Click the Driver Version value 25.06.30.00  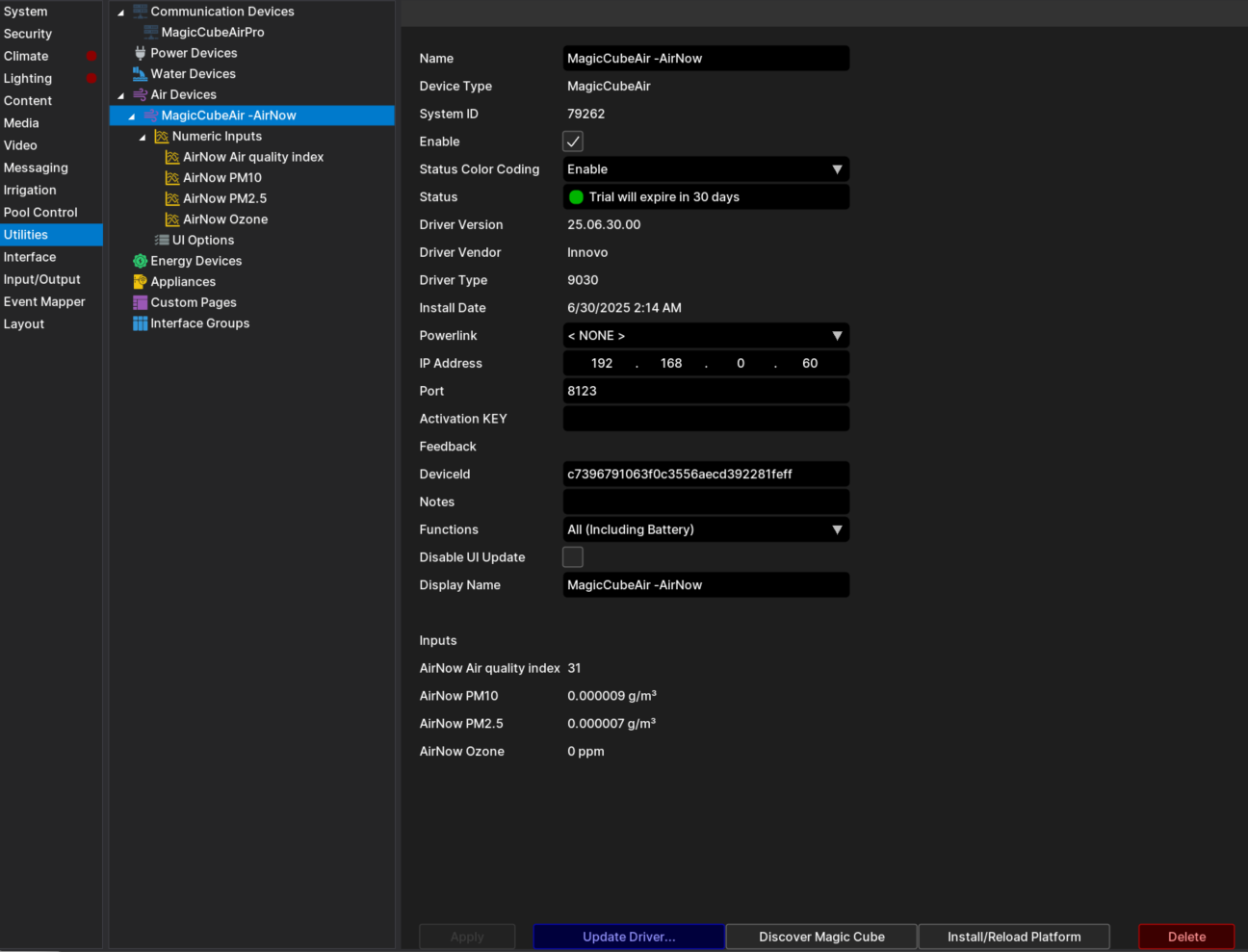(604, 225)
